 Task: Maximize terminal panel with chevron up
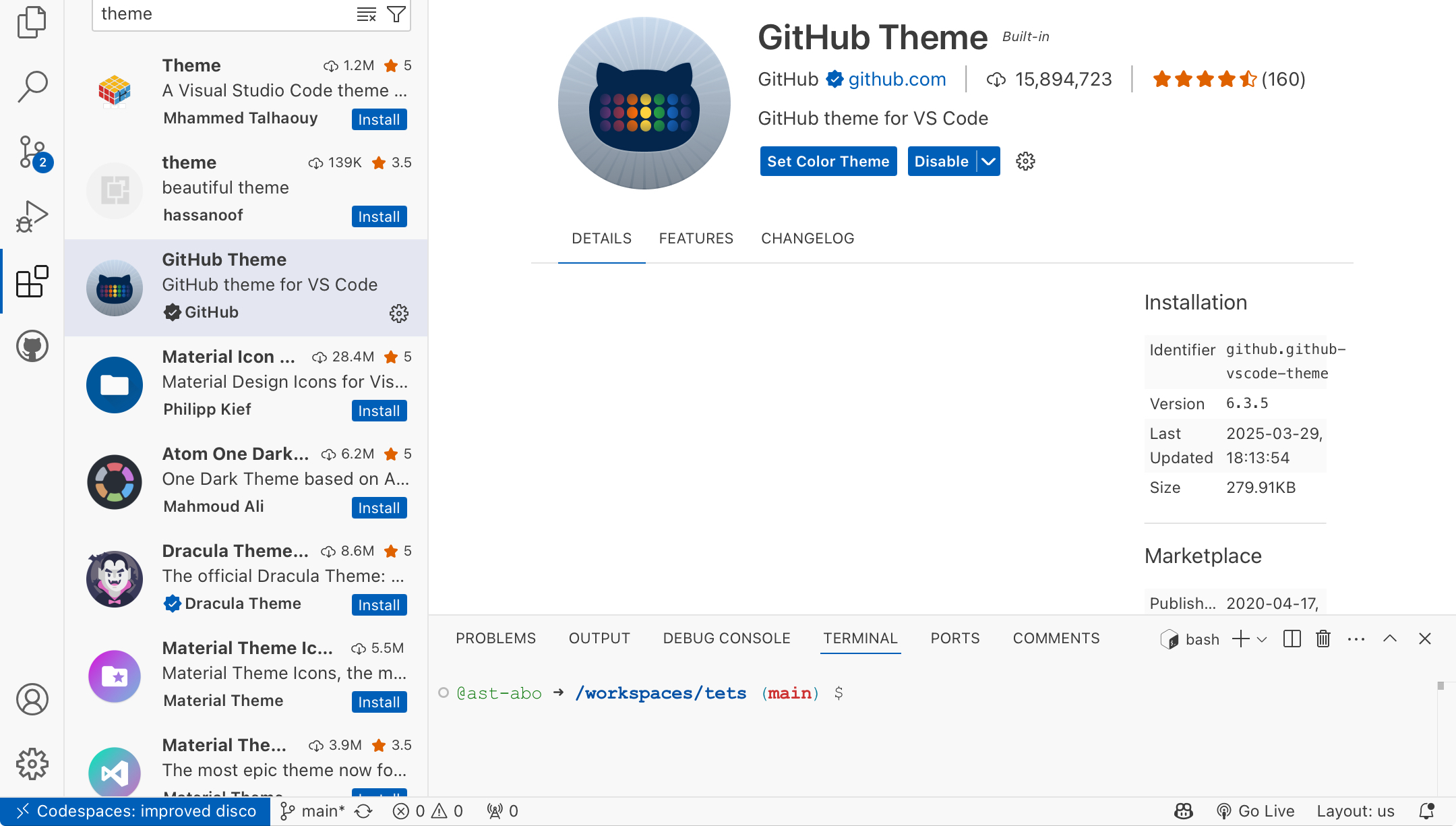click(1390, 639)
